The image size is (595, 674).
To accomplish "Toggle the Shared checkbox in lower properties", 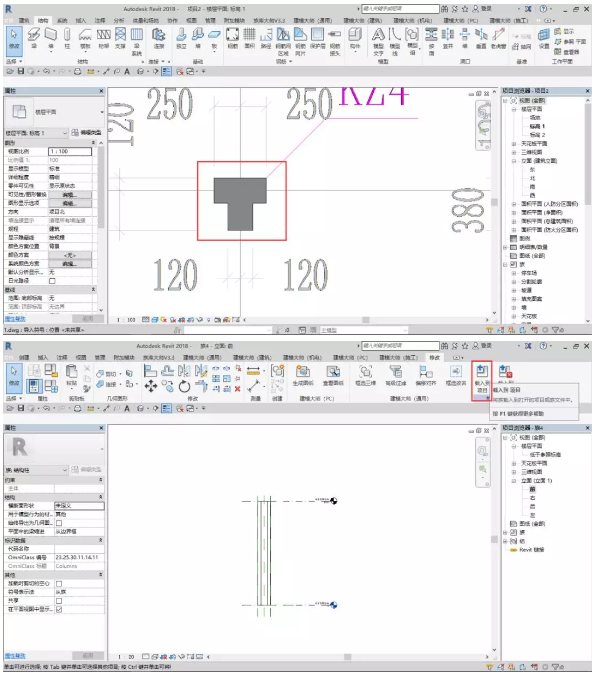I will click(59, 600).
